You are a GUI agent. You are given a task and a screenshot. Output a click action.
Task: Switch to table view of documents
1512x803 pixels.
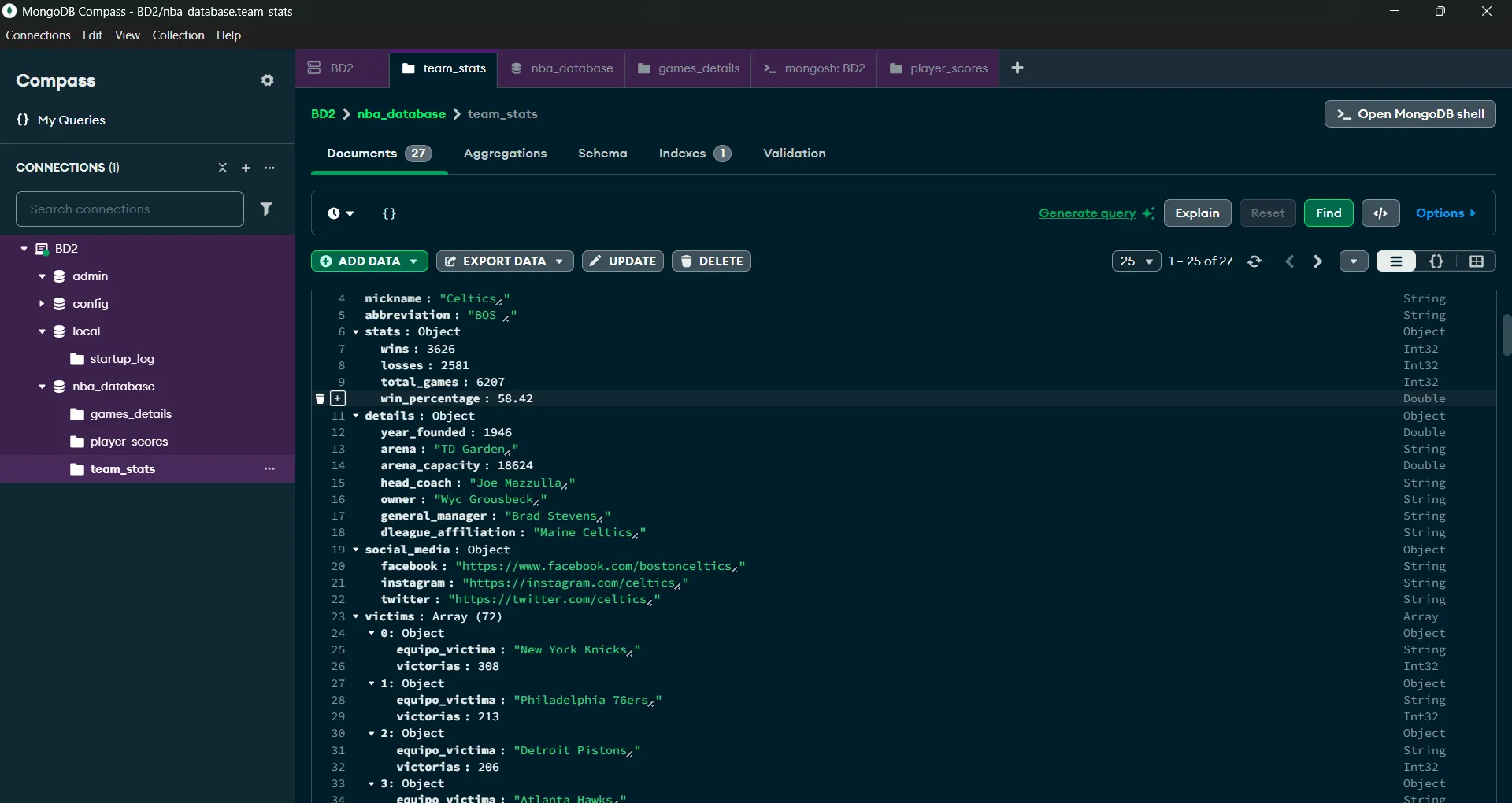(1477, 261)
